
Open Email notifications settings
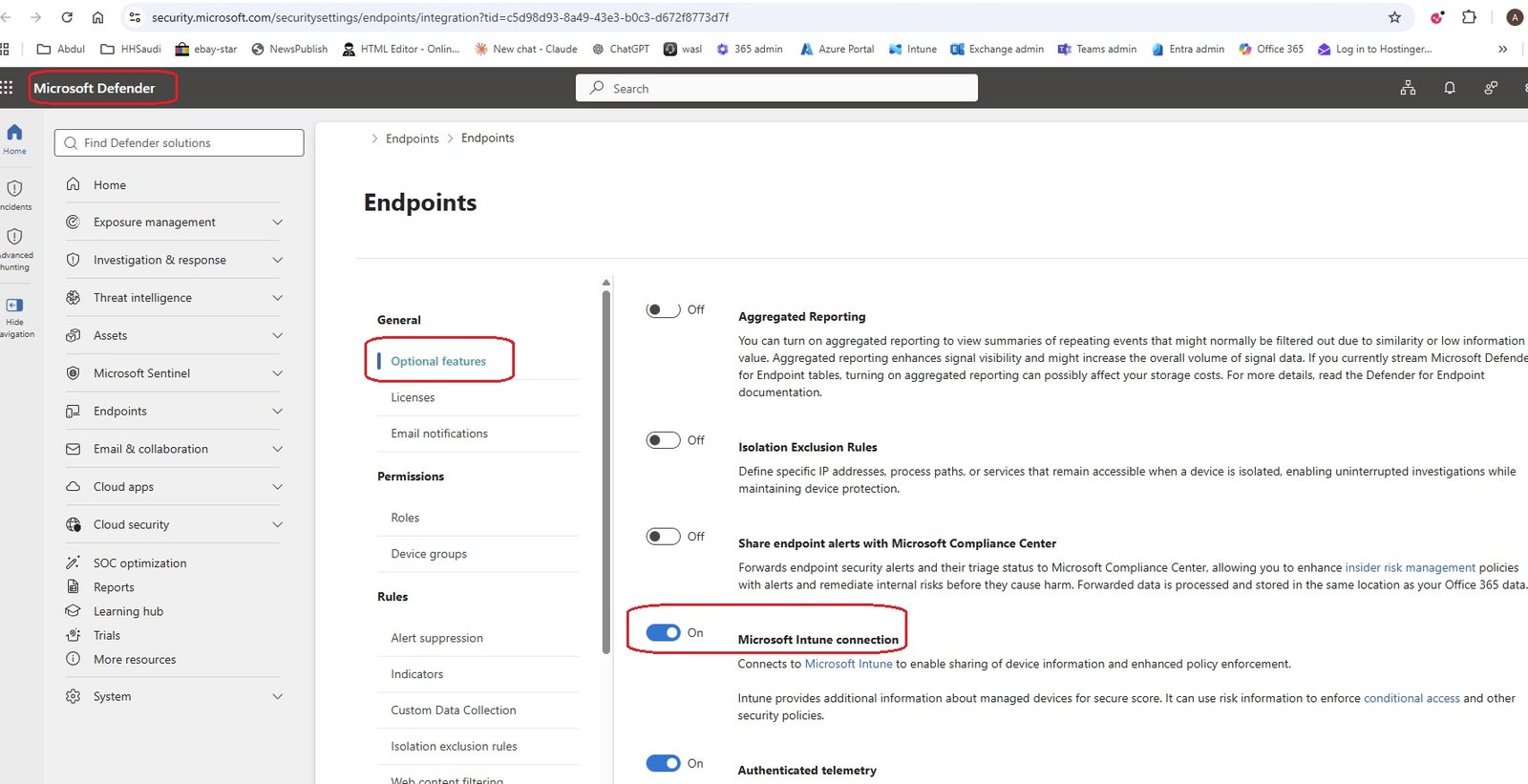pos(439,434)
